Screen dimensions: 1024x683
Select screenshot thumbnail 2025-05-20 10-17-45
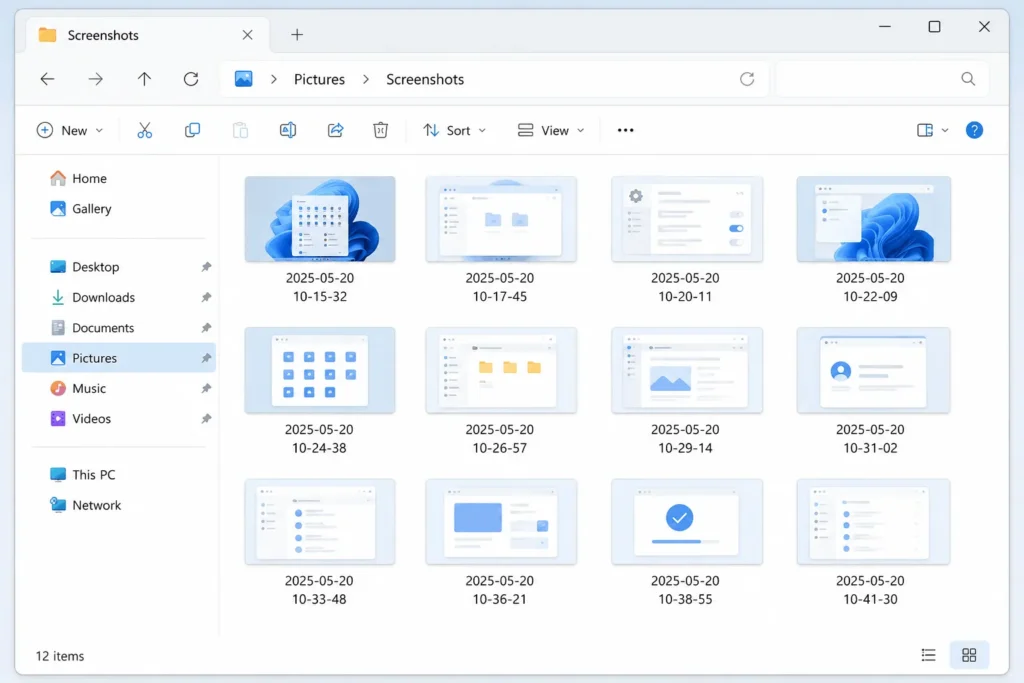[x=500, y=219]
